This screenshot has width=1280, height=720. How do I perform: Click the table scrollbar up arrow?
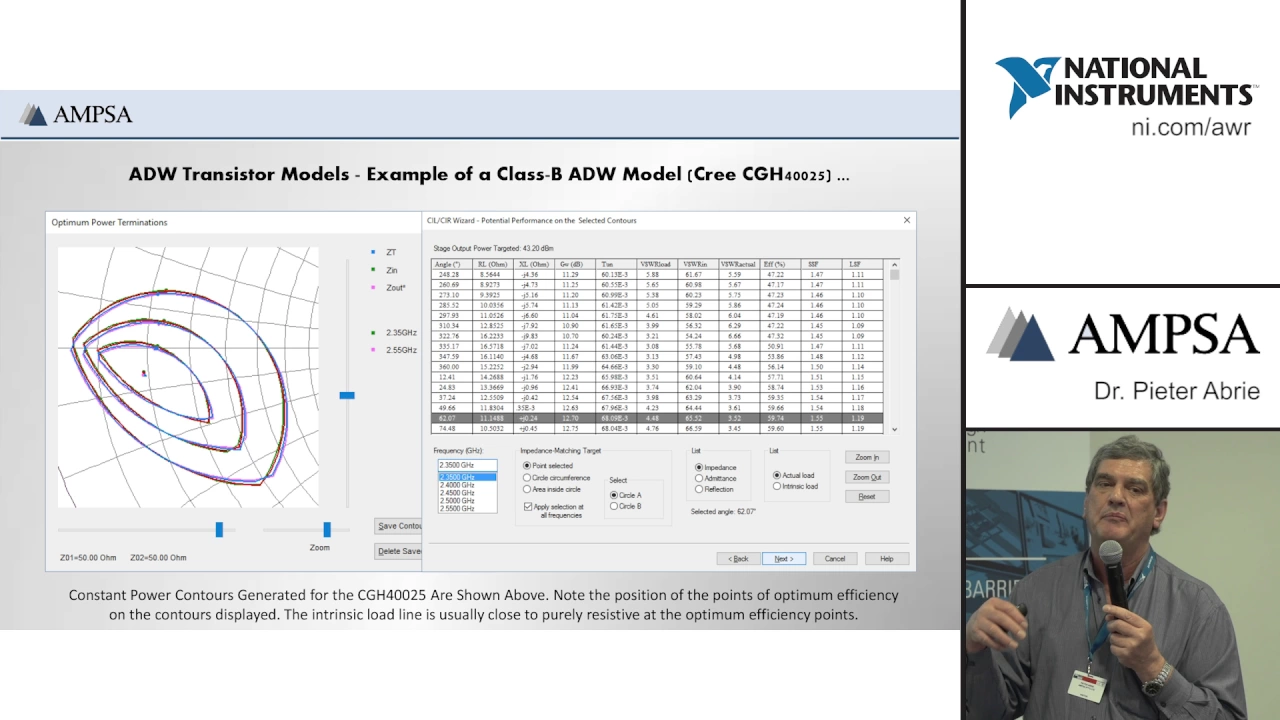[x=894, y=264]
